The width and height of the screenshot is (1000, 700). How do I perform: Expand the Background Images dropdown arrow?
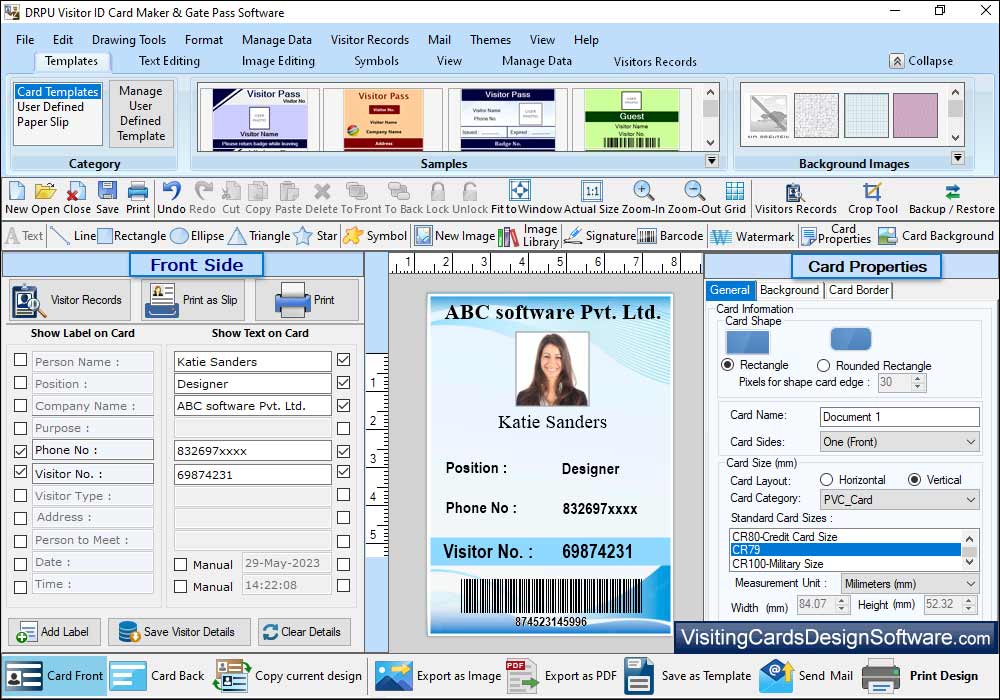pos(957,157)
